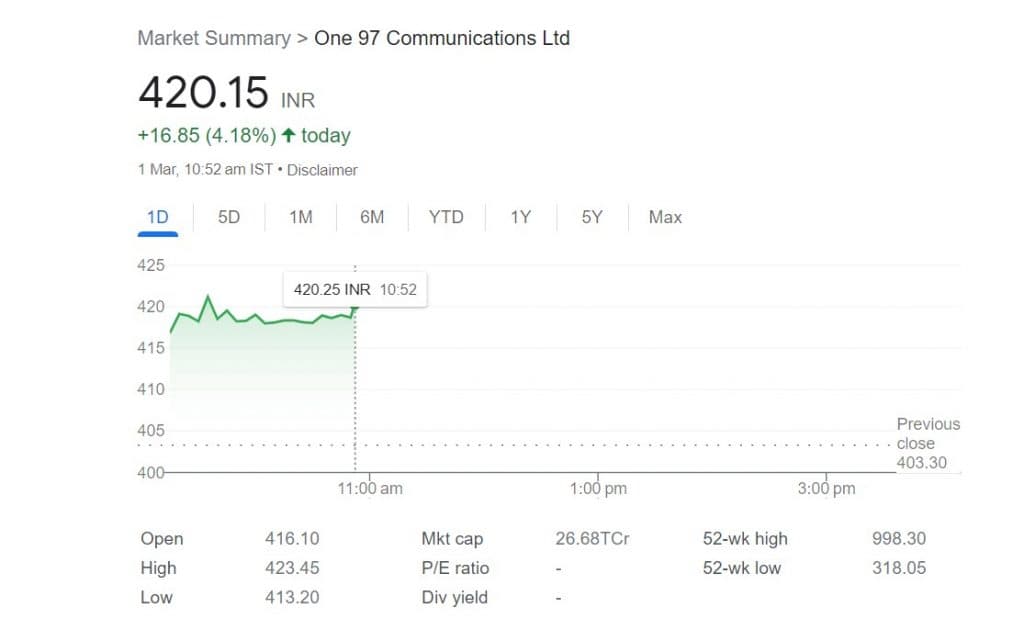This screenshot has height=630, width=1024.
Task: Click the 1:00 pm time axis label
Action: (598, 489)
